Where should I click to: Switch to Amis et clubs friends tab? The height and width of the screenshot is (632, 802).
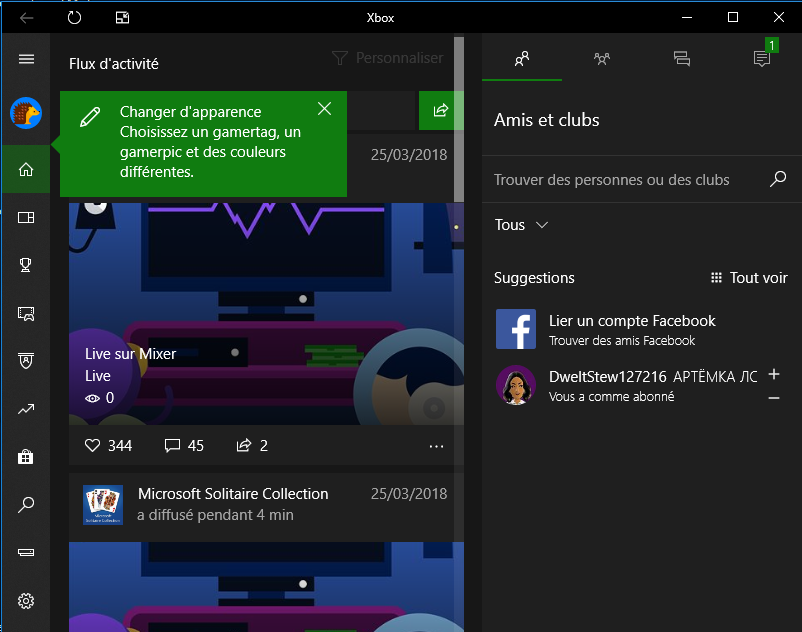coord(522,59)
